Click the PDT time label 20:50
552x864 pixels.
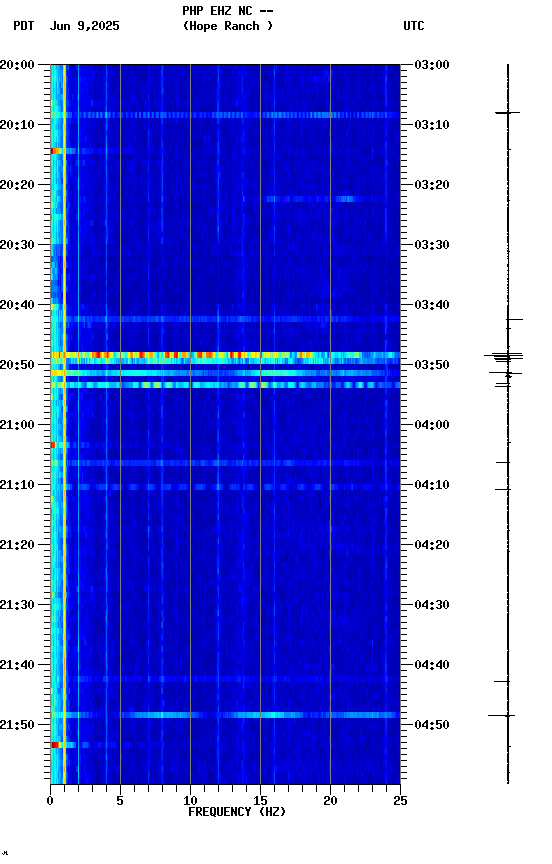tap(17, 365)
